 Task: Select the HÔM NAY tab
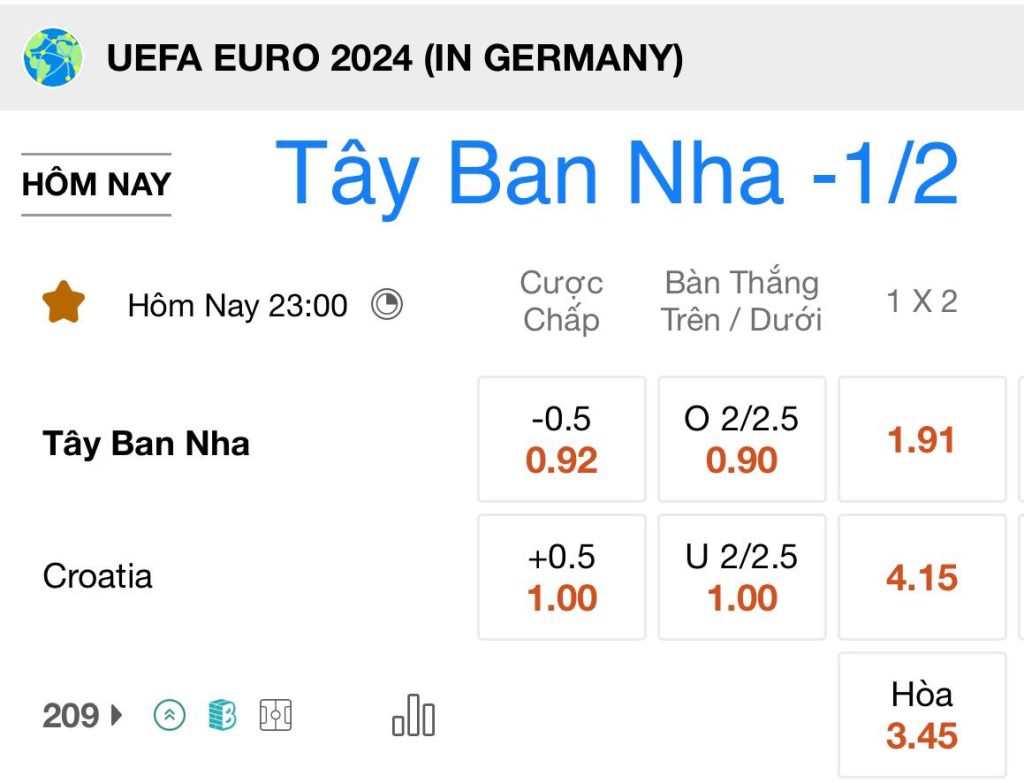tap(96, 184)
